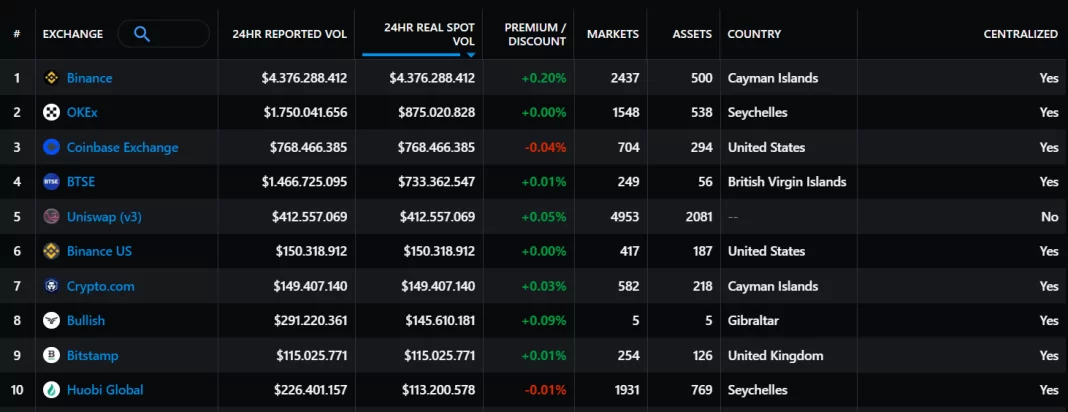Click the Crypto.com logo icon

pos(51,286)
